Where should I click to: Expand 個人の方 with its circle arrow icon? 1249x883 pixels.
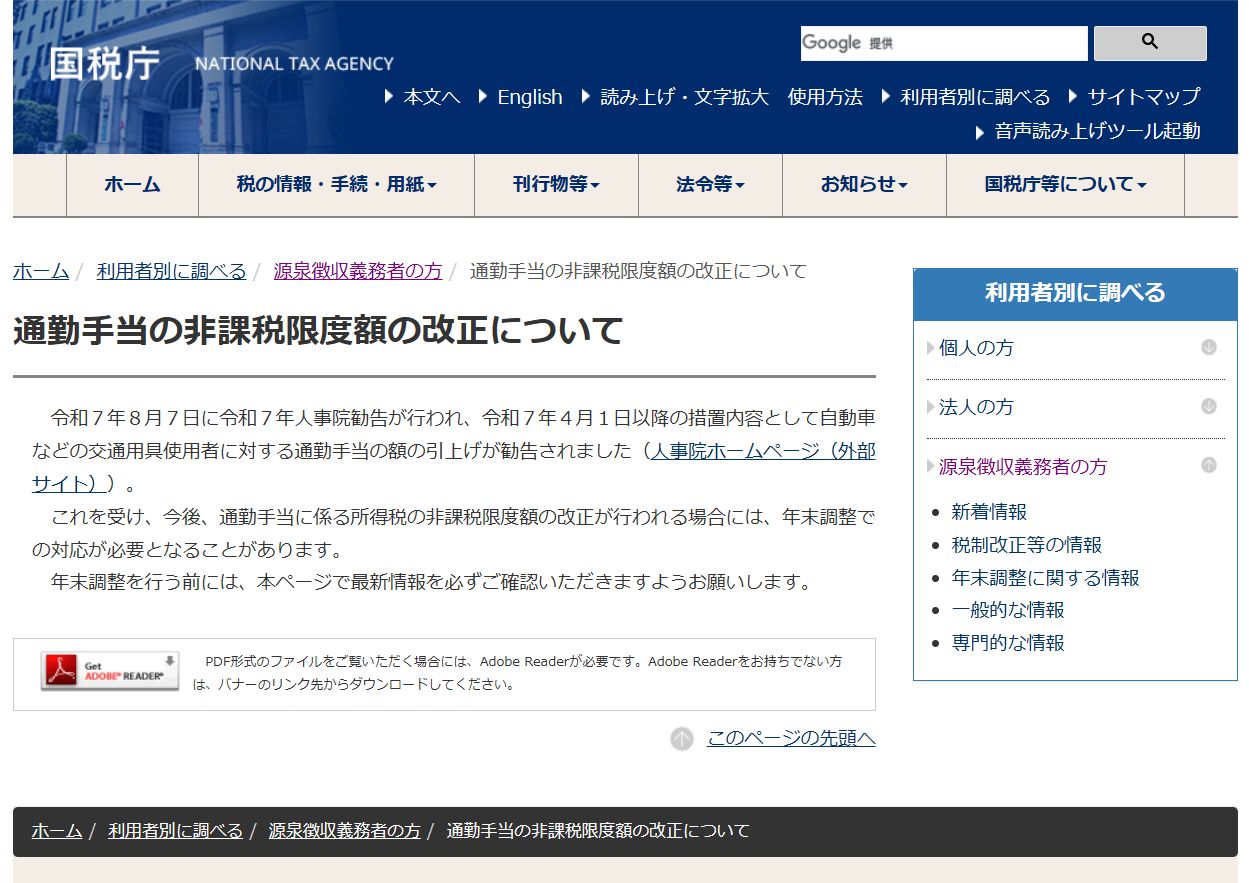pyautogui.click(x=1208, y=348)
